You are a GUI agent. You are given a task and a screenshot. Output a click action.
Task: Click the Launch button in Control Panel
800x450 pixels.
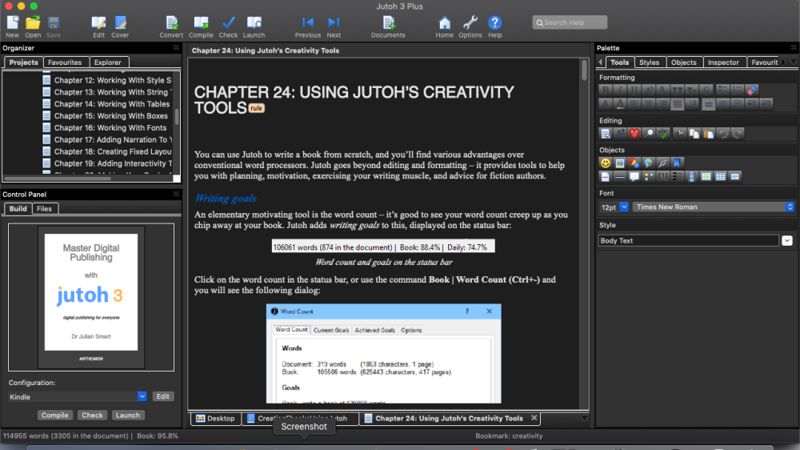click(x=128, y=415)
